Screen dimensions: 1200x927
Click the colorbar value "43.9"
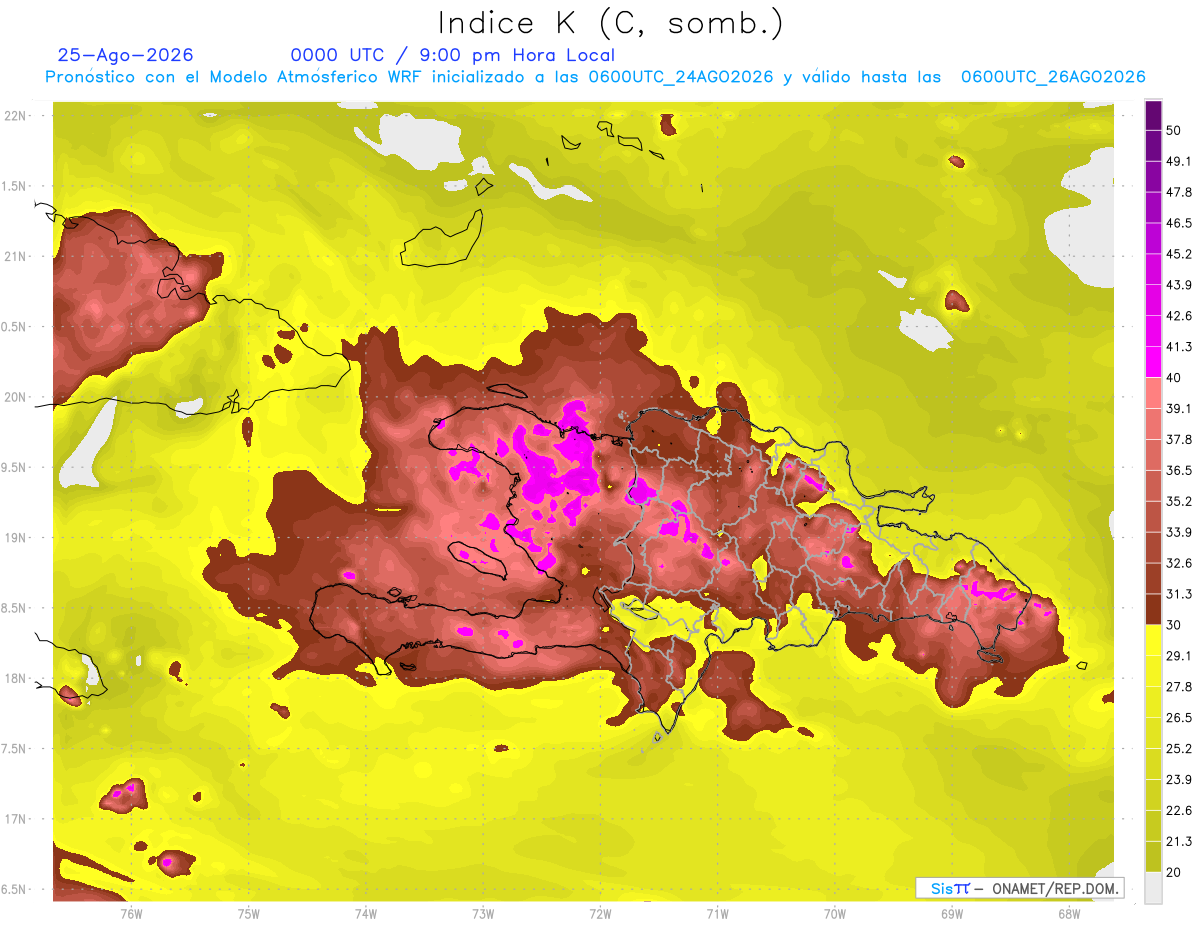1178,285
